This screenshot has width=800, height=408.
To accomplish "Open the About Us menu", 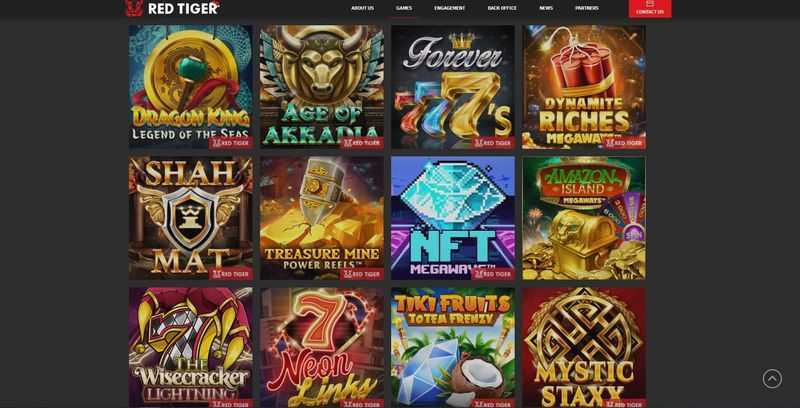I will tap(362, 8).
